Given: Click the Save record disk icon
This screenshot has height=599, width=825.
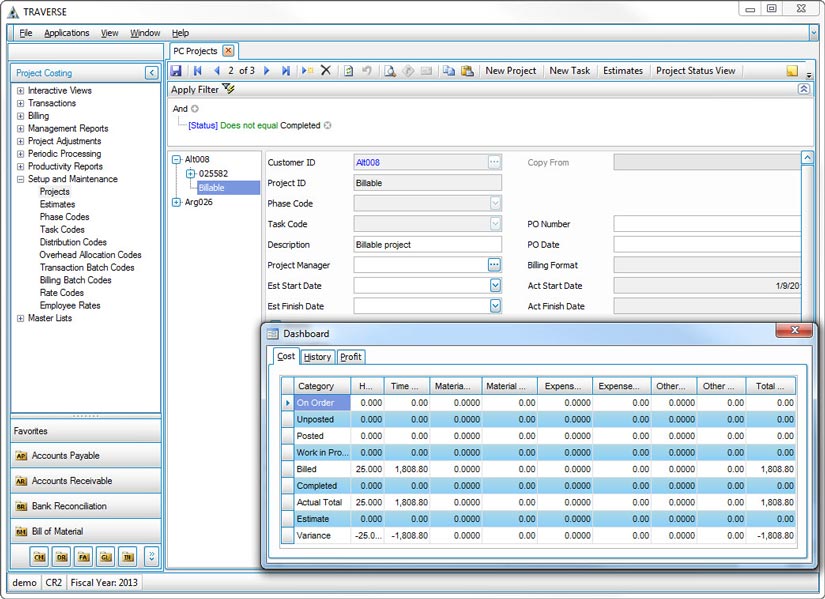Looking at the screenshot, I should pyautogui.click(x=175, y=70).
